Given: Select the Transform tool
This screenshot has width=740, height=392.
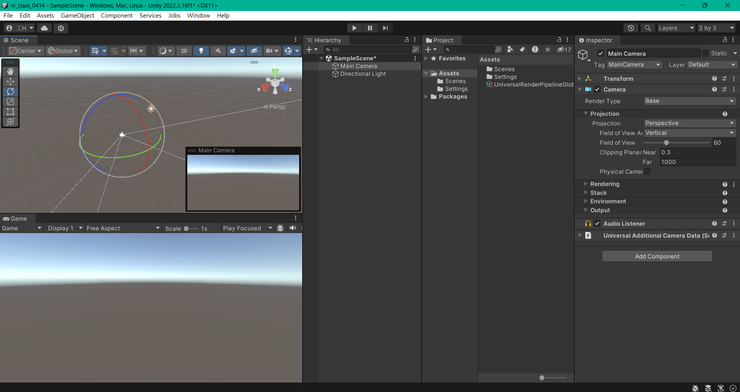Looking at the screenshot, I should [x=10, y=121].
